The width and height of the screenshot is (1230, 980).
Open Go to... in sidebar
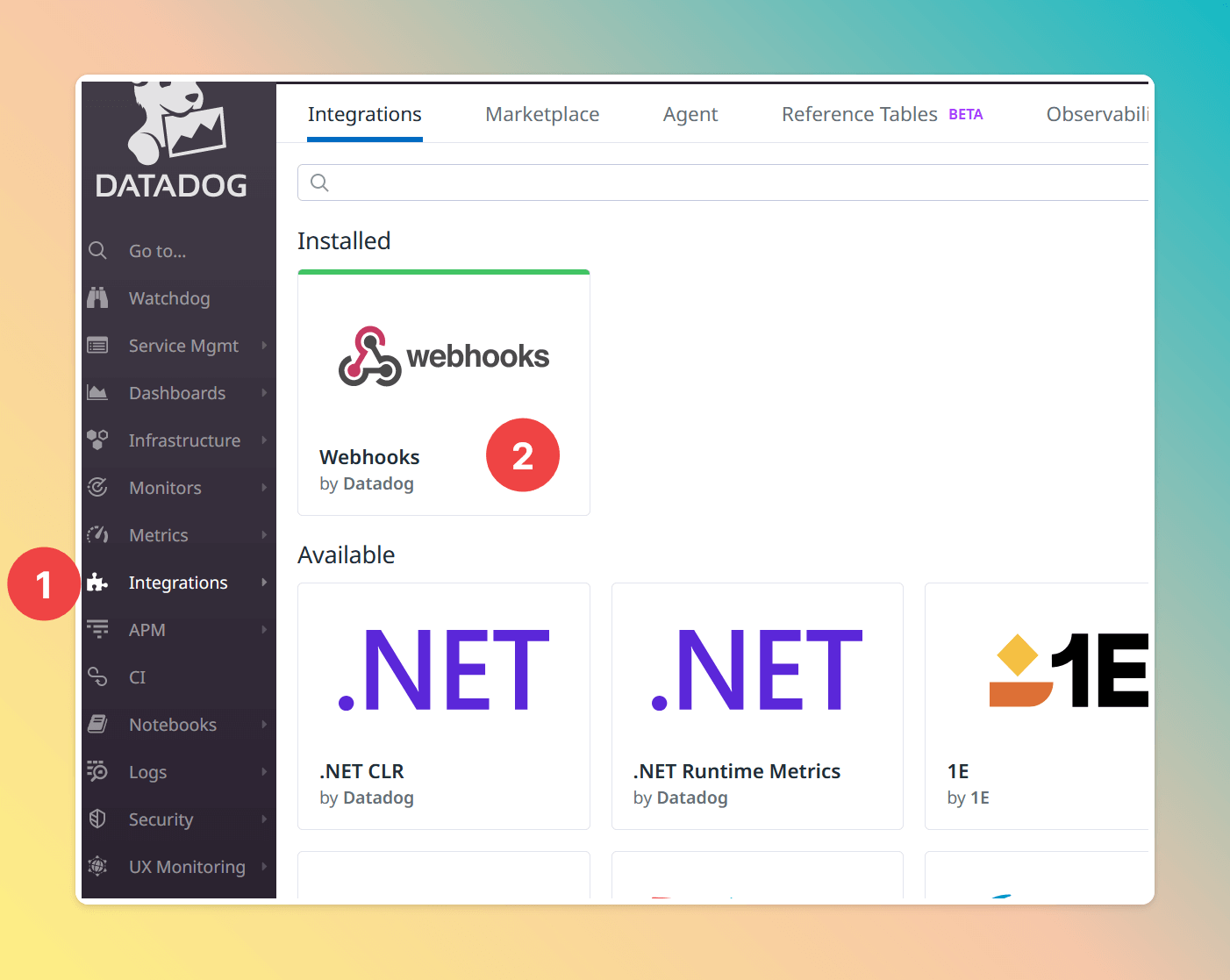point(158,251)
